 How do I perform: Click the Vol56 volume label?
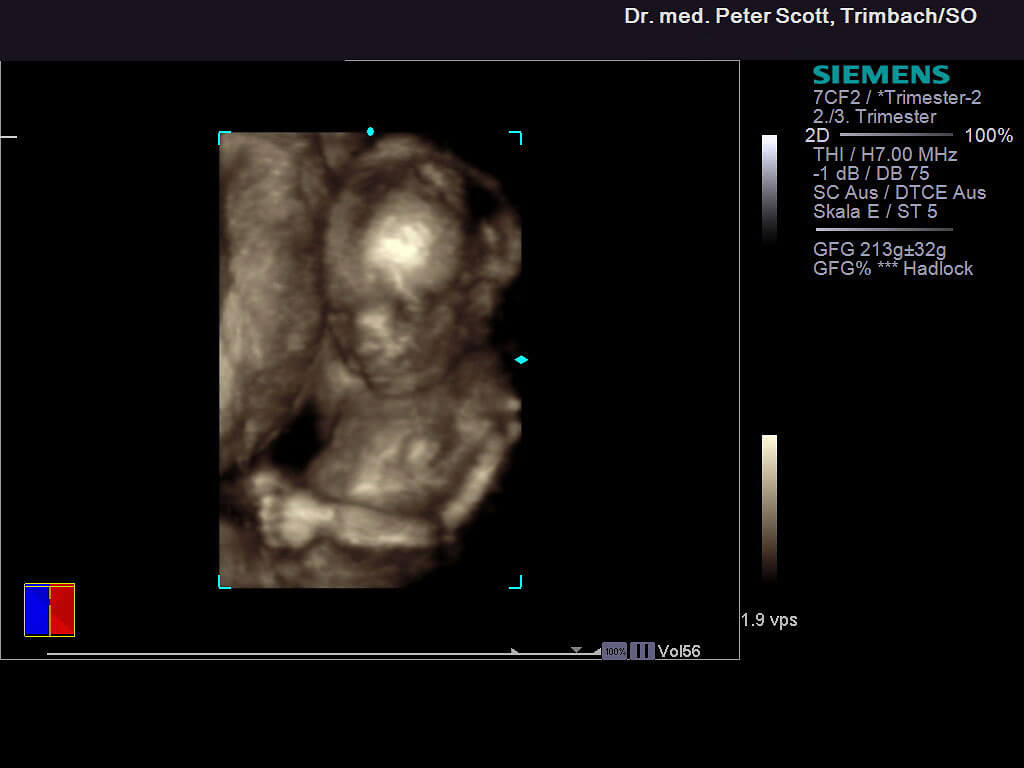679,651
